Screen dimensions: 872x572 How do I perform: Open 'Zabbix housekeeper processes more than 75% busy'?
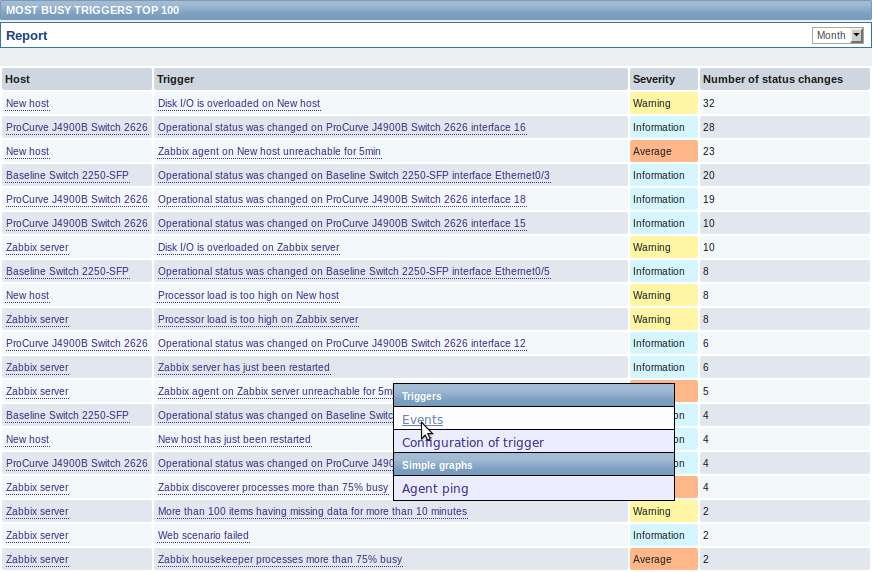point(280,560)
